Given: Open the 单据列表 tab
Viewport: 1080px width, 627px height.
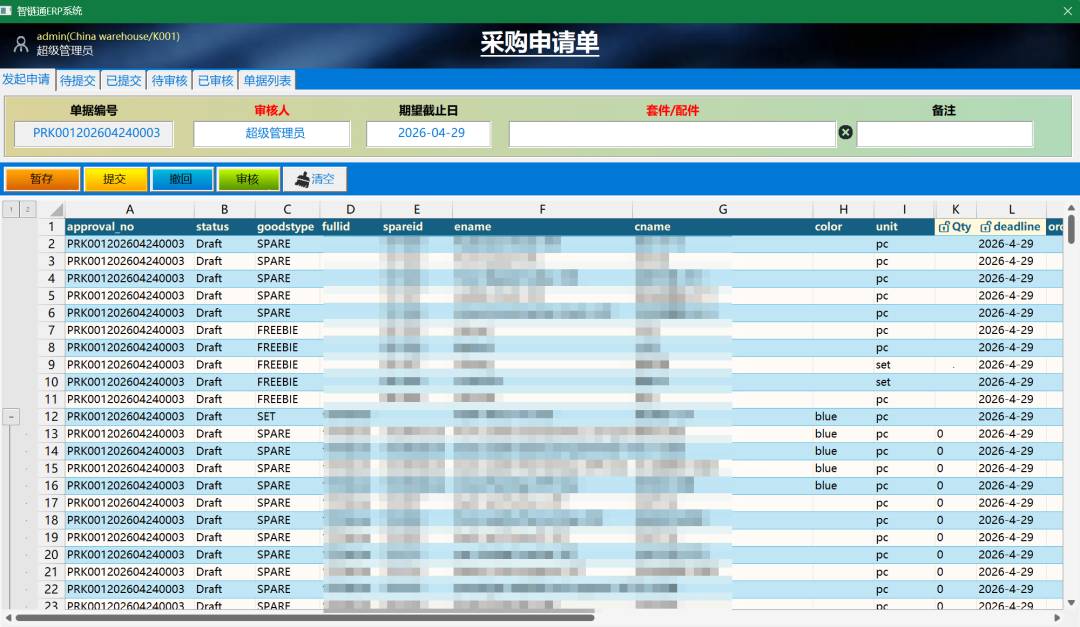Looking at the screenshot, I should (x=267, y=81).
